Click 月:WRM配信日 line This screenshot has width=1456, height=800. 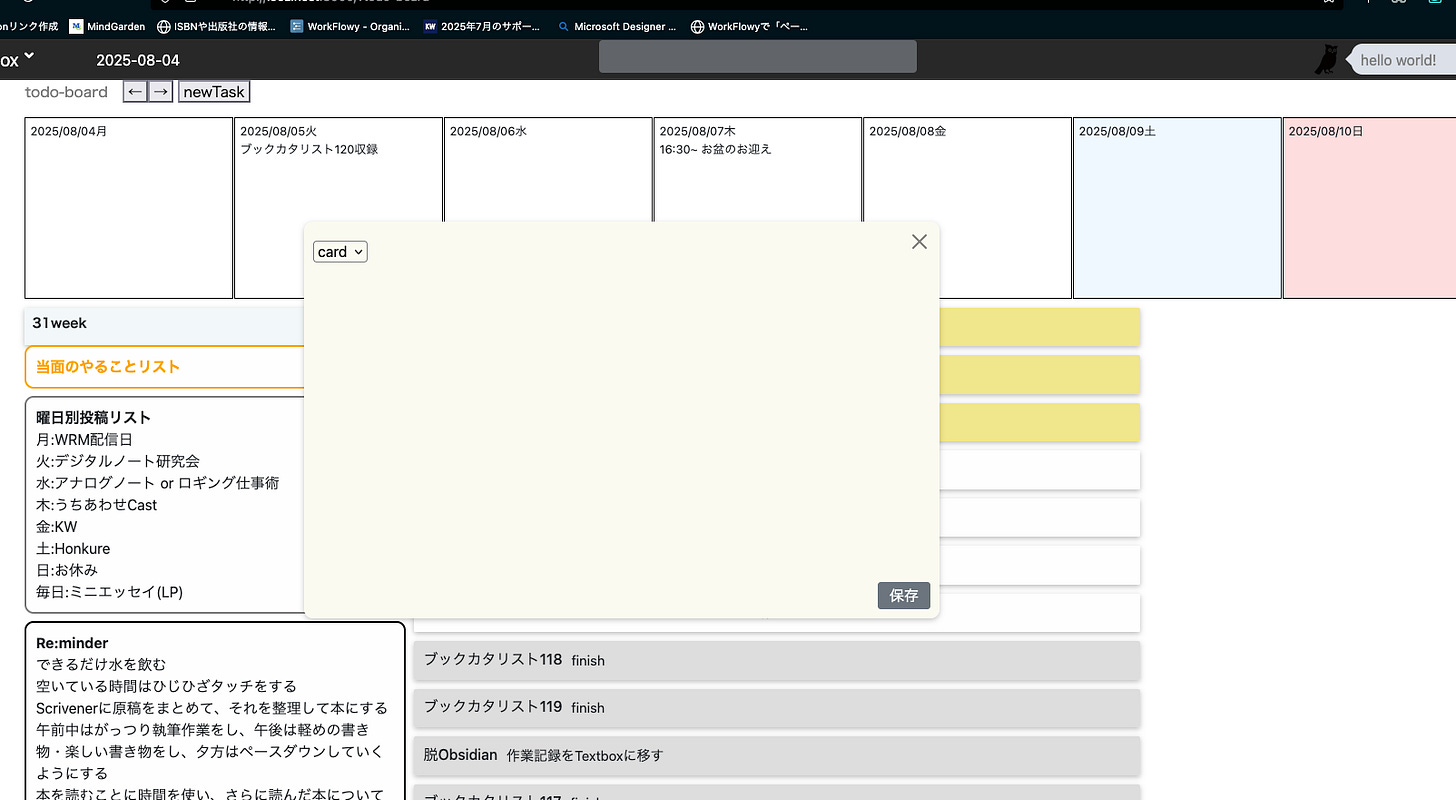[x=84, y=439]
